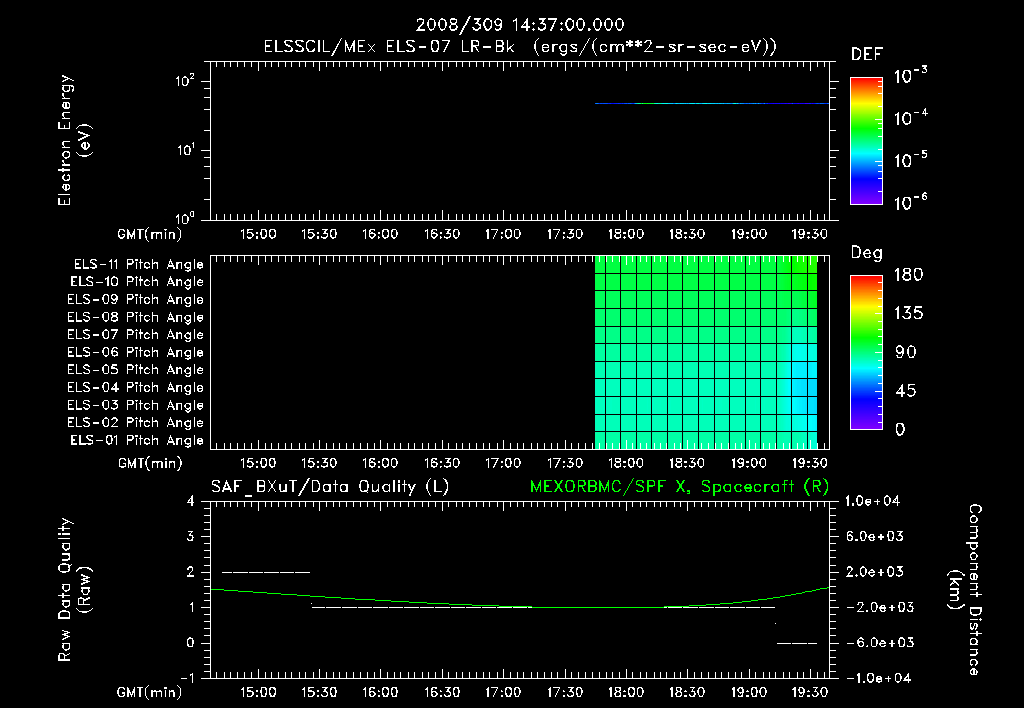Select the ELS-05 Pitch Angle row label
This screenshot has height=708, width=1024.
[x=135, y=370]
